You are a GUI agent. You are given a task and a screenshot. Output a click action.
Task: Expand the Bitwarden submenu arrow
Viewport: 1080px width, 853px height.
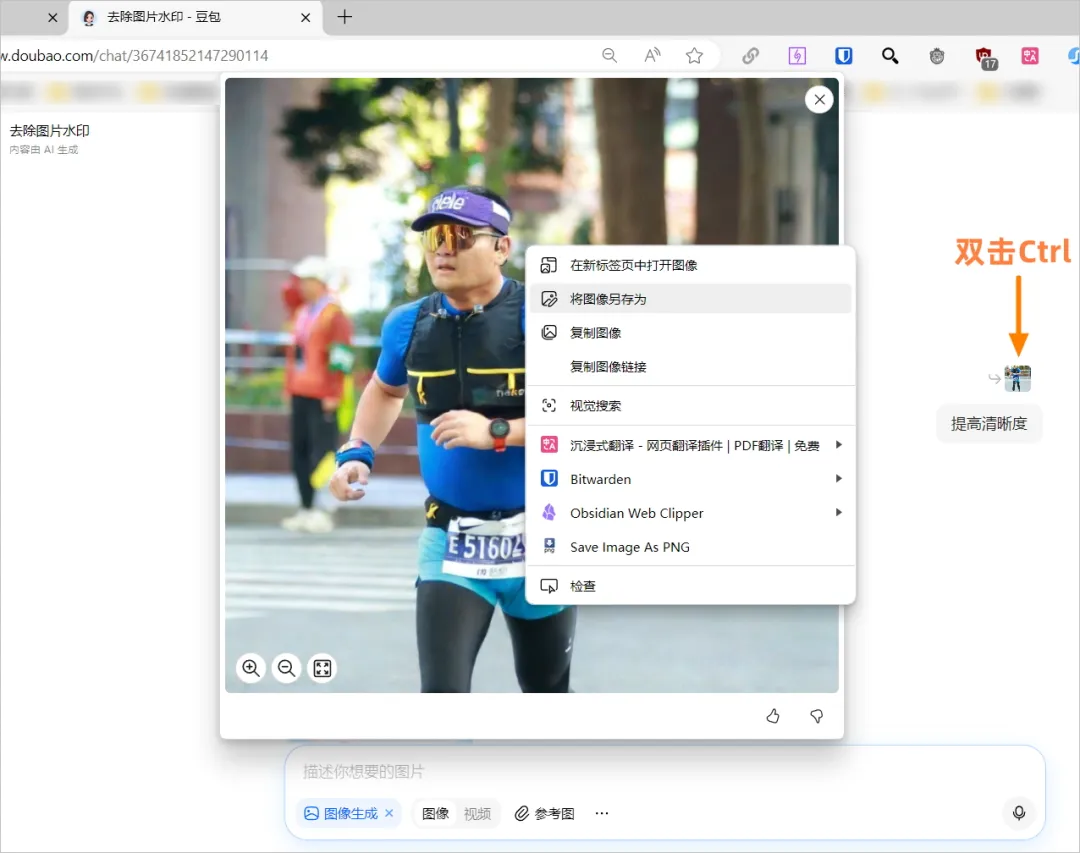click(838, 479)
